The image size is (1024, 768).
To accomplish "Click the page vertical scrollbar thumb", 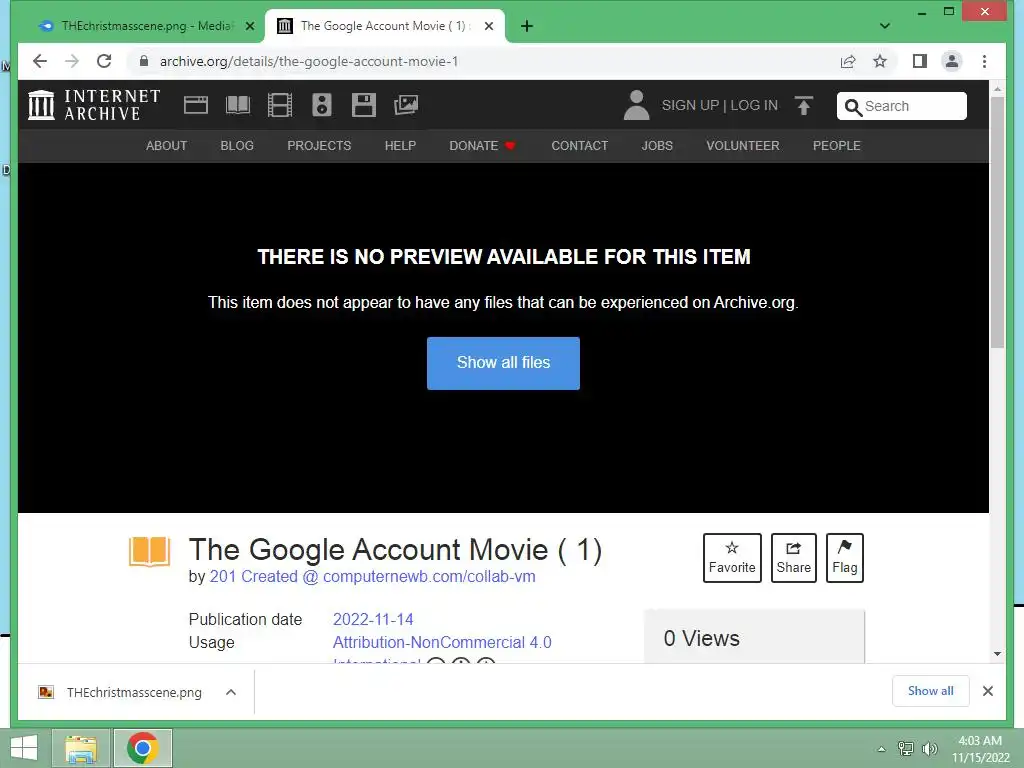I will pyautogui.click(x=997, y=222).
